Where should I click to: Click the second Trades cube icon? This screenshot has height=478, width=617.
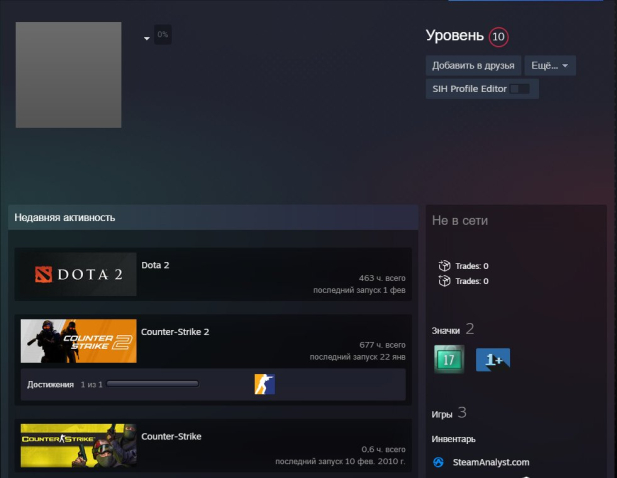click(445, 281)
